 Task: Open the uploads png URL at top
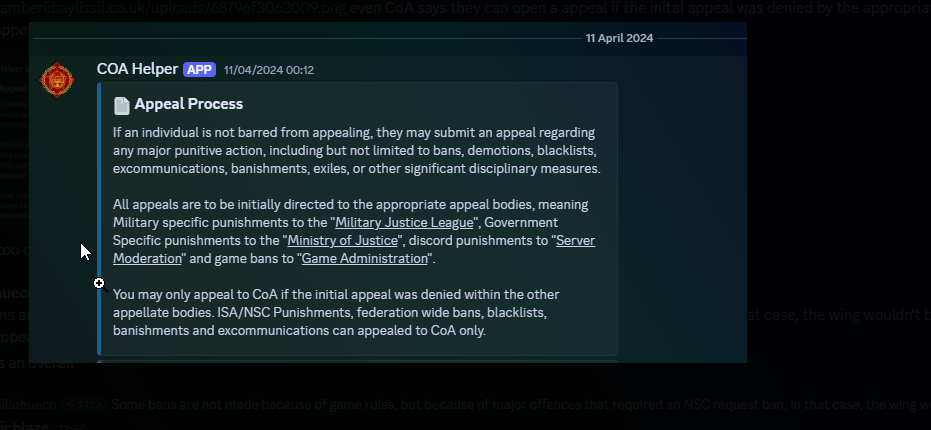pos(175,8)
